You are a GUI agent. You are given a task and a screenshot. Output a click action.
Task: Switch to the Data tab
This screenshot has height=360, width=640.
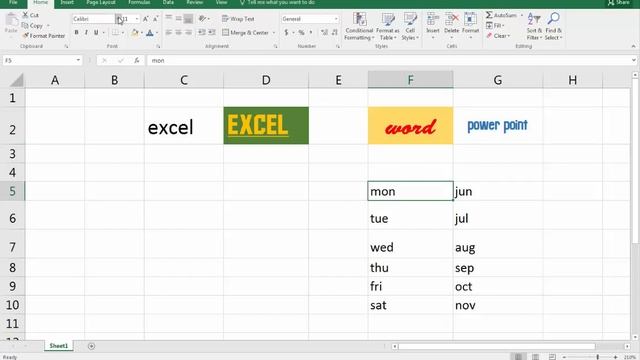[168, 2]
